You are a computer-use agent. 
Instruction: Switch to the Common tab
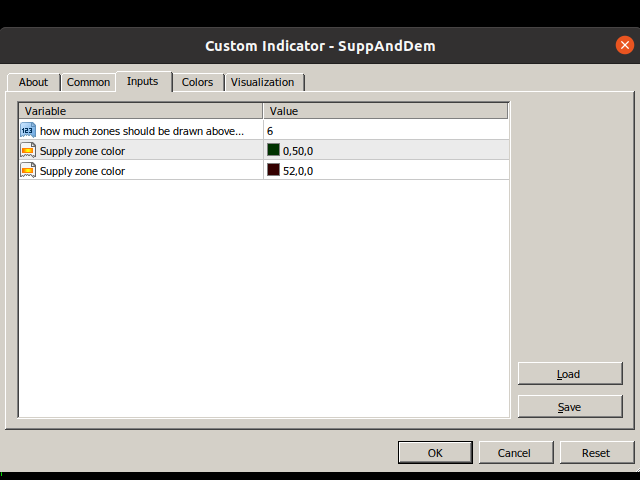coord(88,83)
